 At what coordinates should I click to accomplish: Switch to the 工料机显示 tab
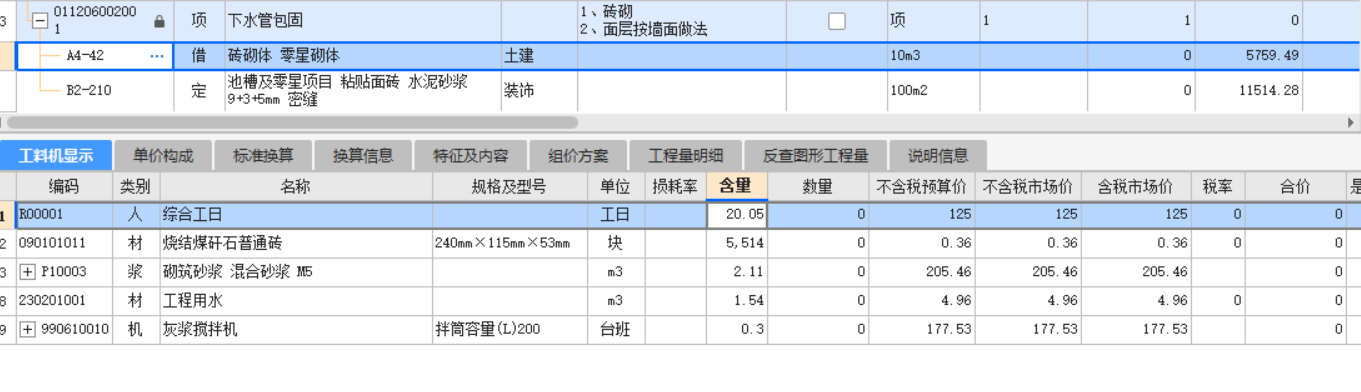coord(56,156)
